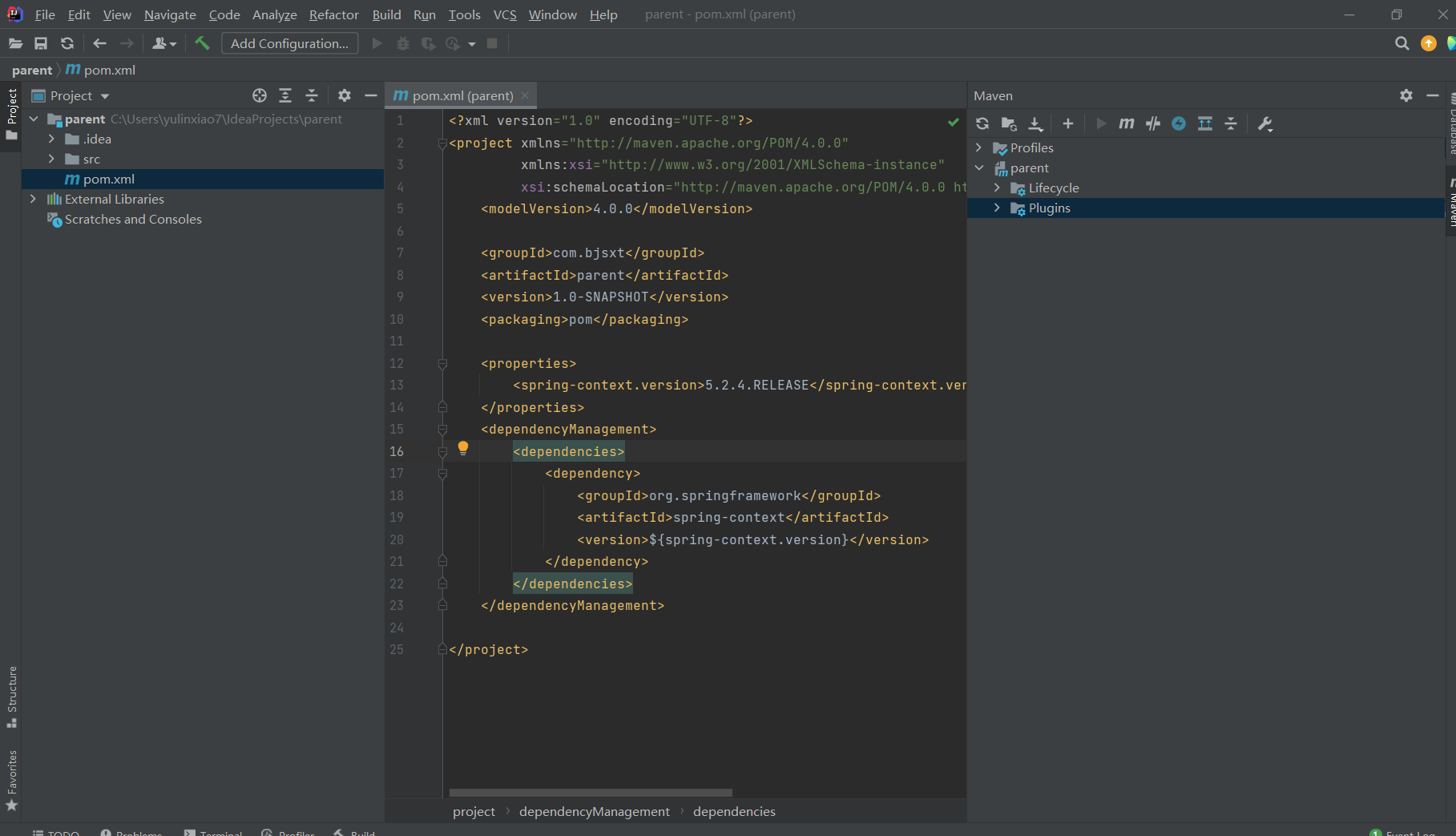The image size is (1456, 836).
Task: Expand Maven Profiles node
Action: tap(978, 147)
